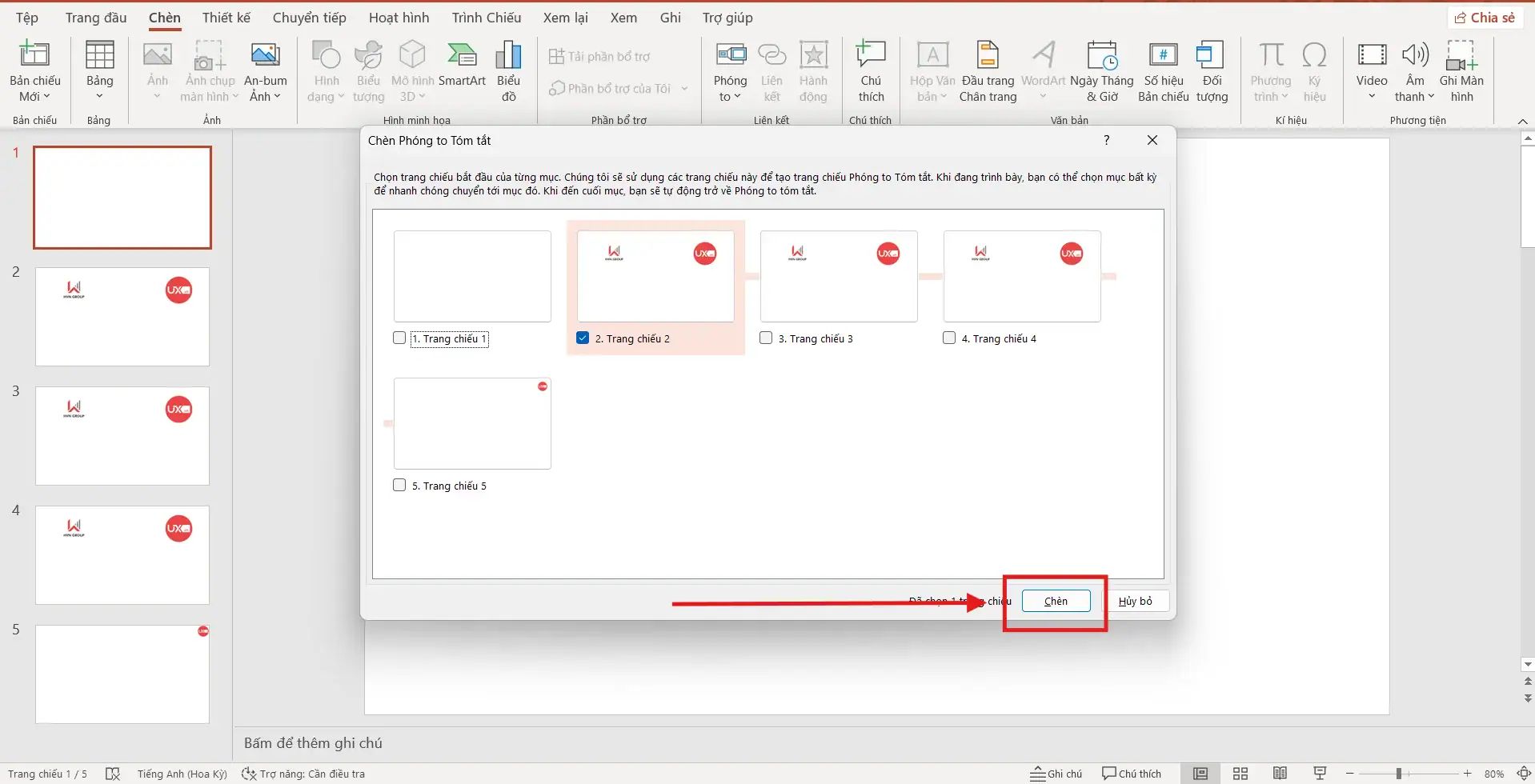Start Ghi Màn hình screen recording
Image resolution: width=1535 pixels, height=784 pixels.
point(1463,70)
